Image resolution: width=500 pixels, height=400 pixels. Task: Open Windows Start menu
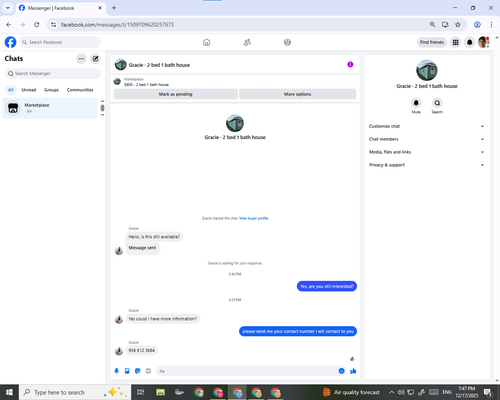[x=9, y=392]
